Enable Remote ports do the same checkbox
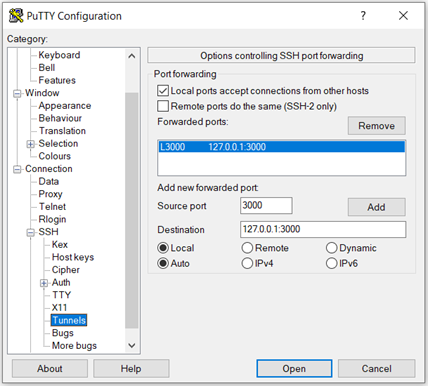The width and height of the screenshot is (428, 386). [x=163, y=106]
